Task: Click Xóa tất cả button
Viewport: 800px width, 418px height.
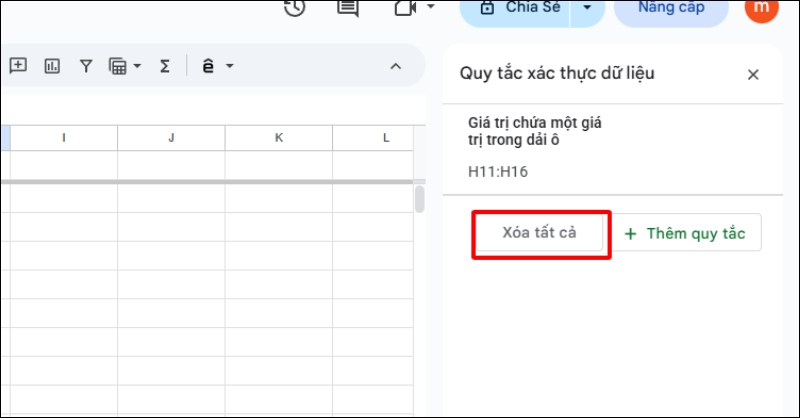Action: click(539, 233)
